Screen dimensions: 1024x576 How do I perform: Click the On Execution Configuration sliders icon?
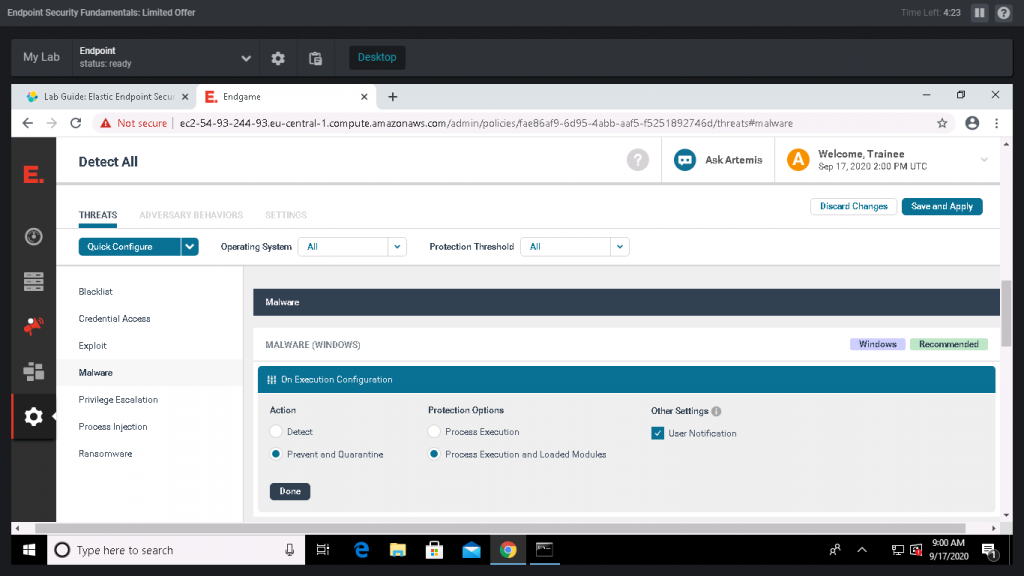[x=272, y=379]
